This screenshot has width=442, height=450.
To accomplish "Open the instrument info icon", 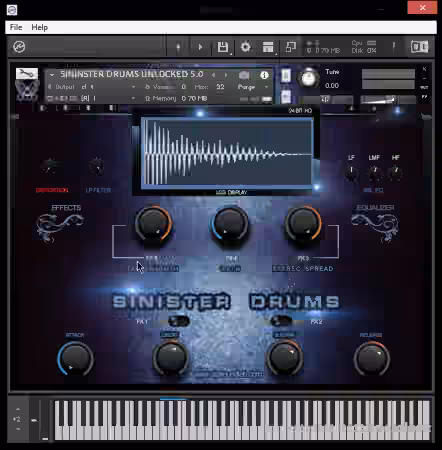I will [264, 75].
